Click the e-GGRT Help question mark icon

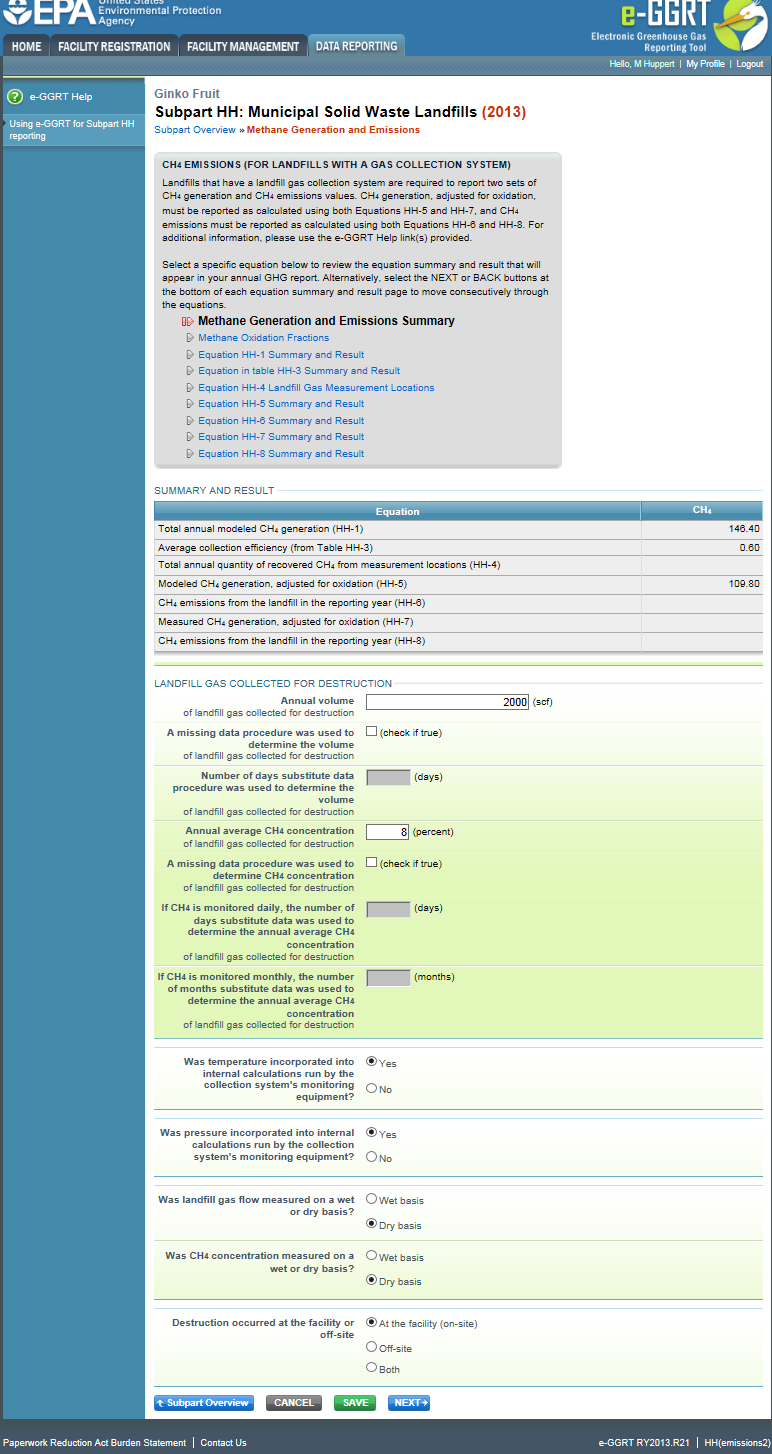[x=15, y=97]
